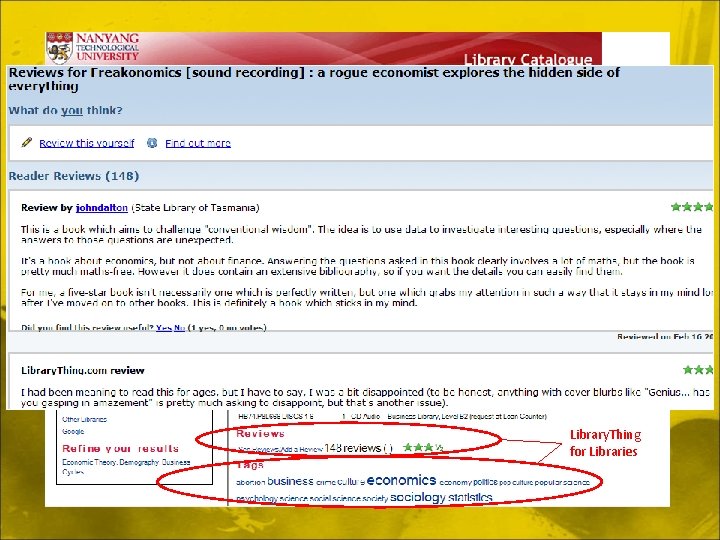720x540 pixels.
Task: Click the LibraryThing.com review heading
Action: click(x=83, y=370)
